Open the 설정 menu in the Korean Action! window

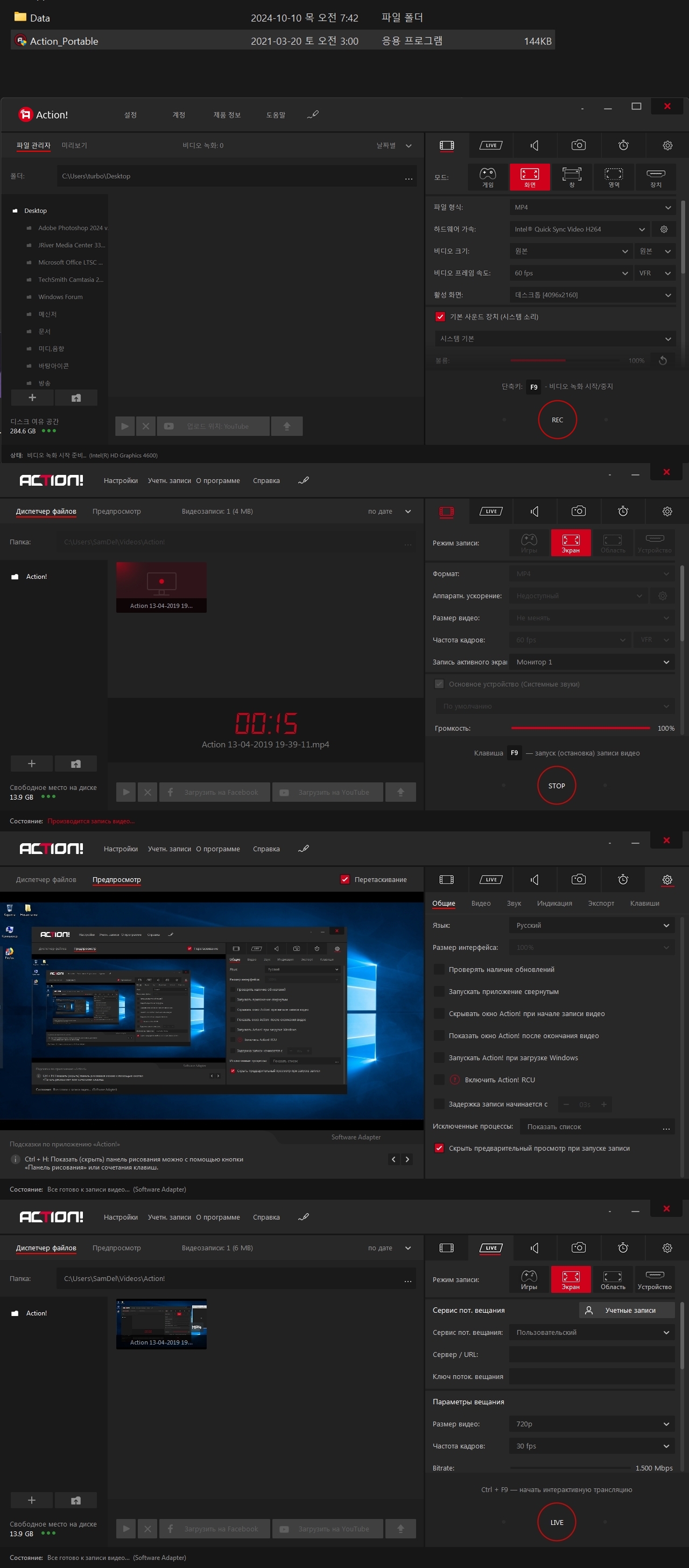pos(130,115)
